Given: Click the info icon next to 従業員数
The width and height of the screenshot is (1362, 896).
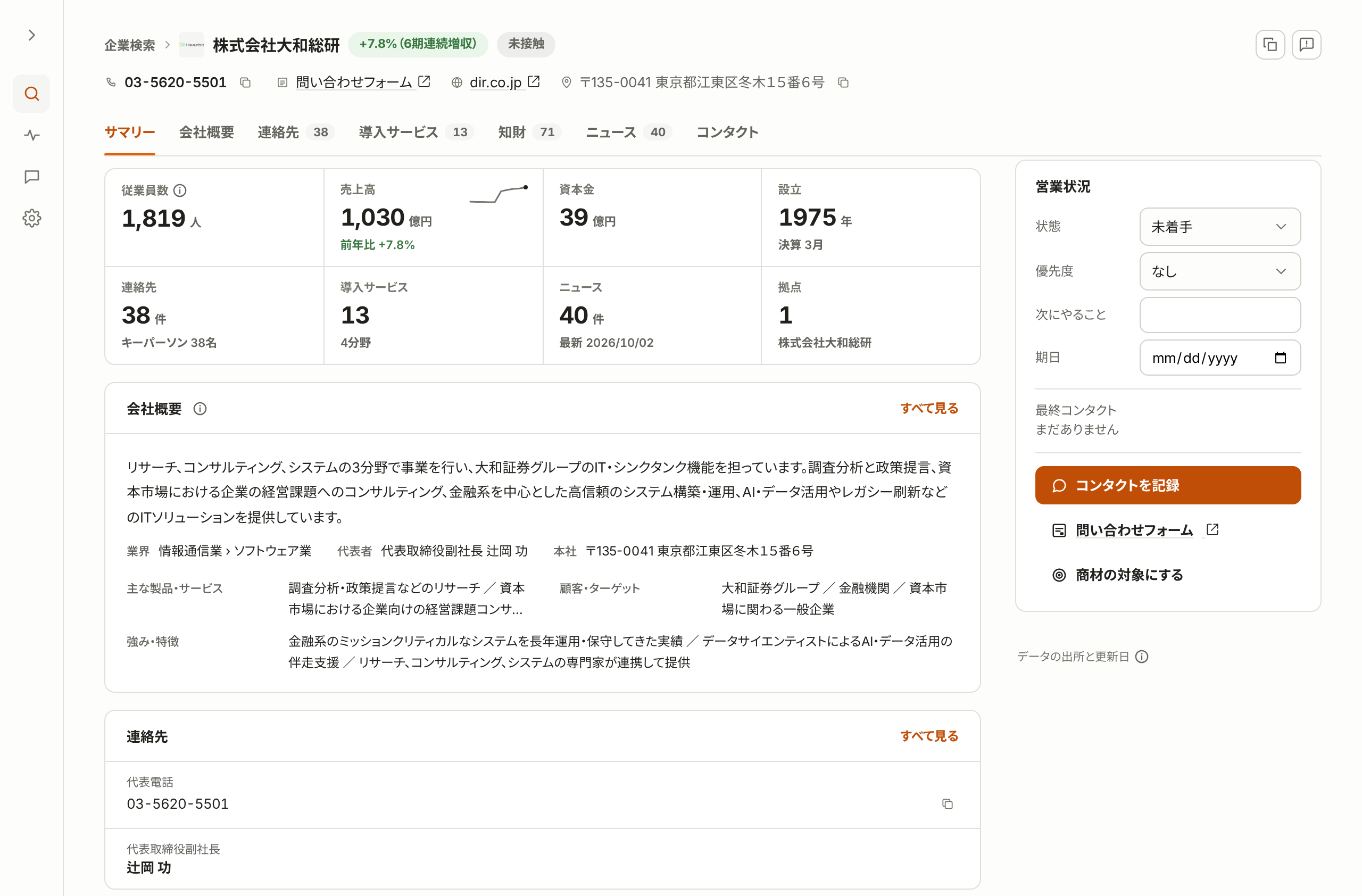Looking at the screenshot, I should tap(180, 190).
